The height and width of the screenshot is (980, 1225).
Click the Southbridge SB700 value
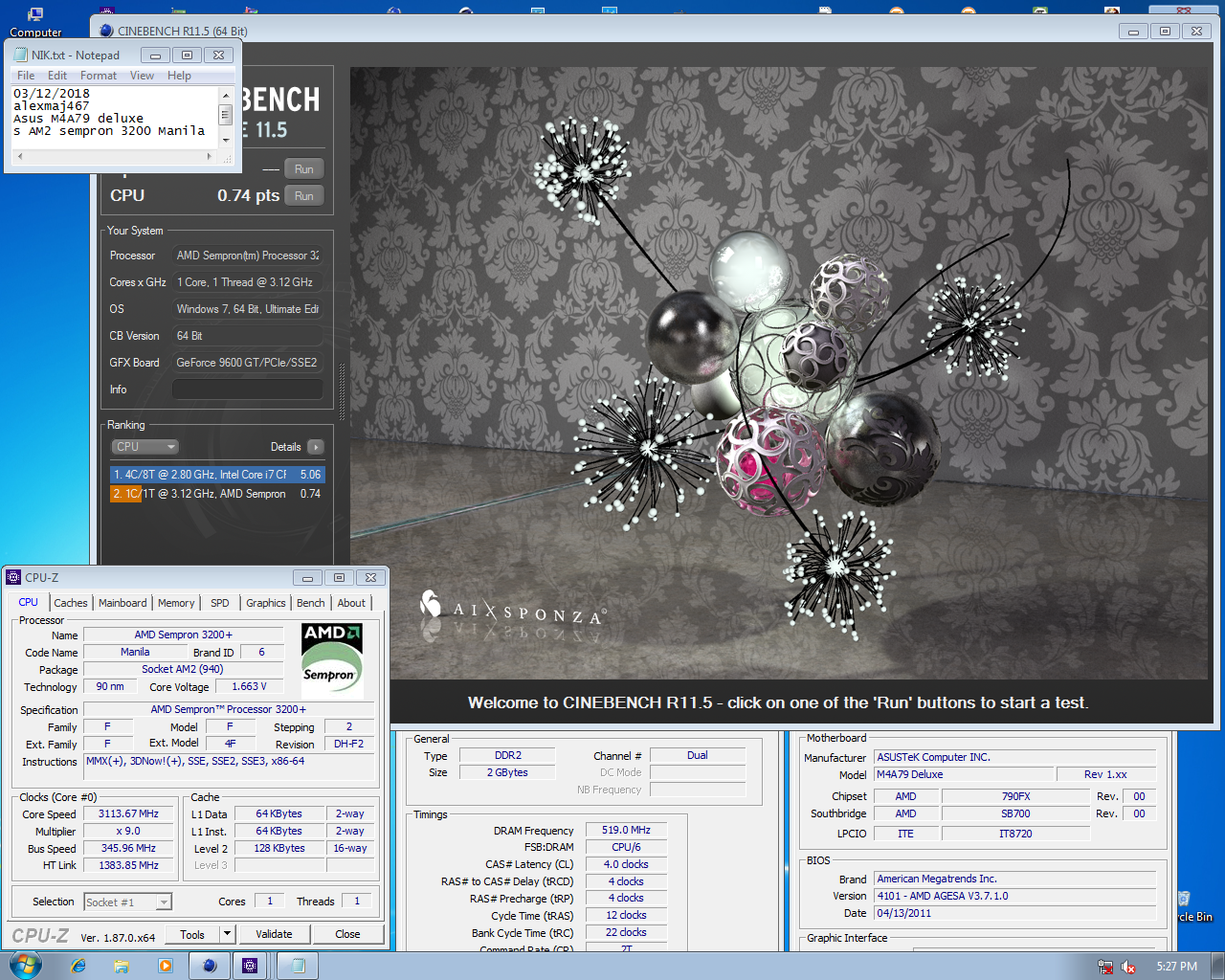coord(1015,813)
